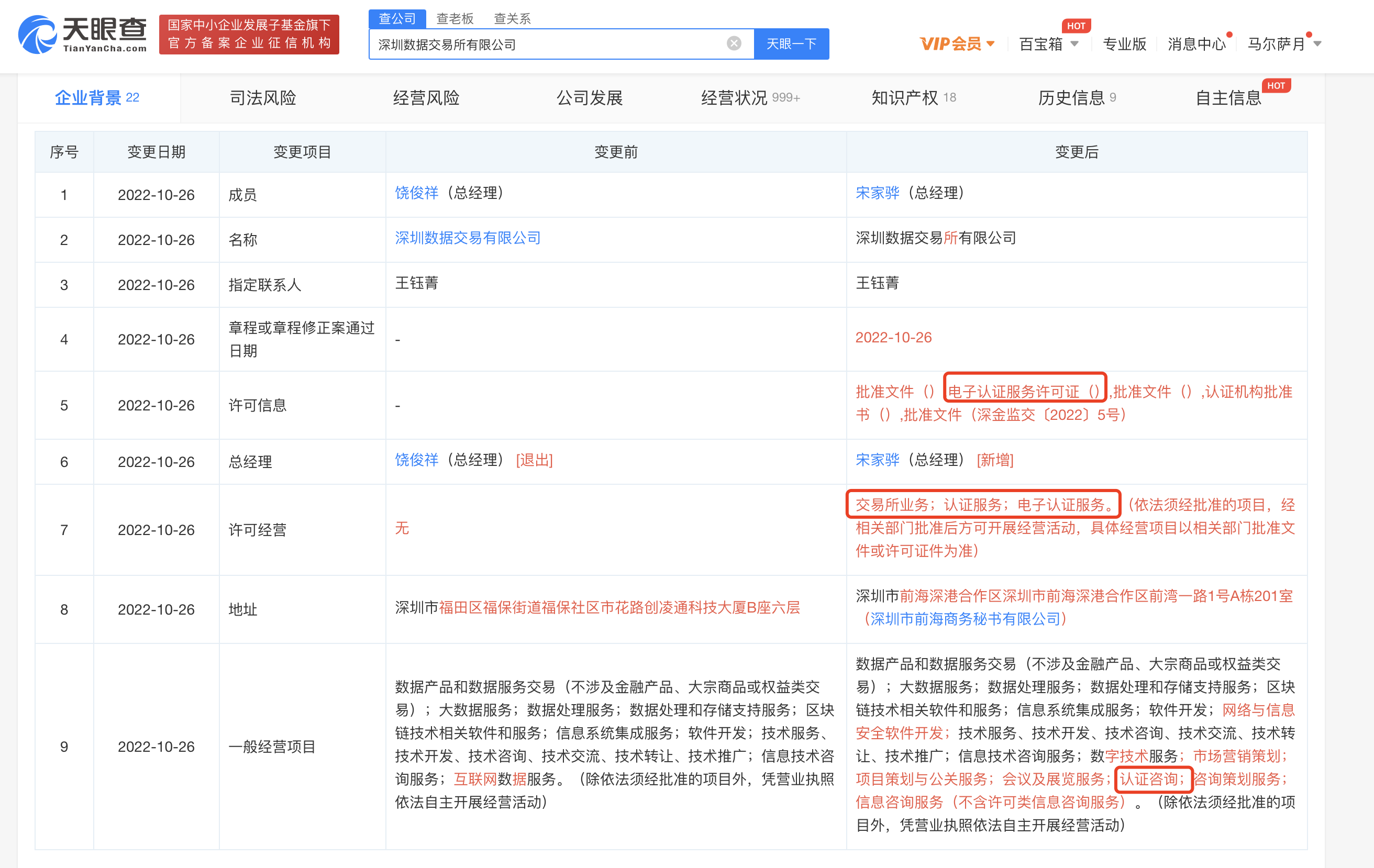Switch to 查关系 search tab
The image size is (1374, 868).
point(512,19)
